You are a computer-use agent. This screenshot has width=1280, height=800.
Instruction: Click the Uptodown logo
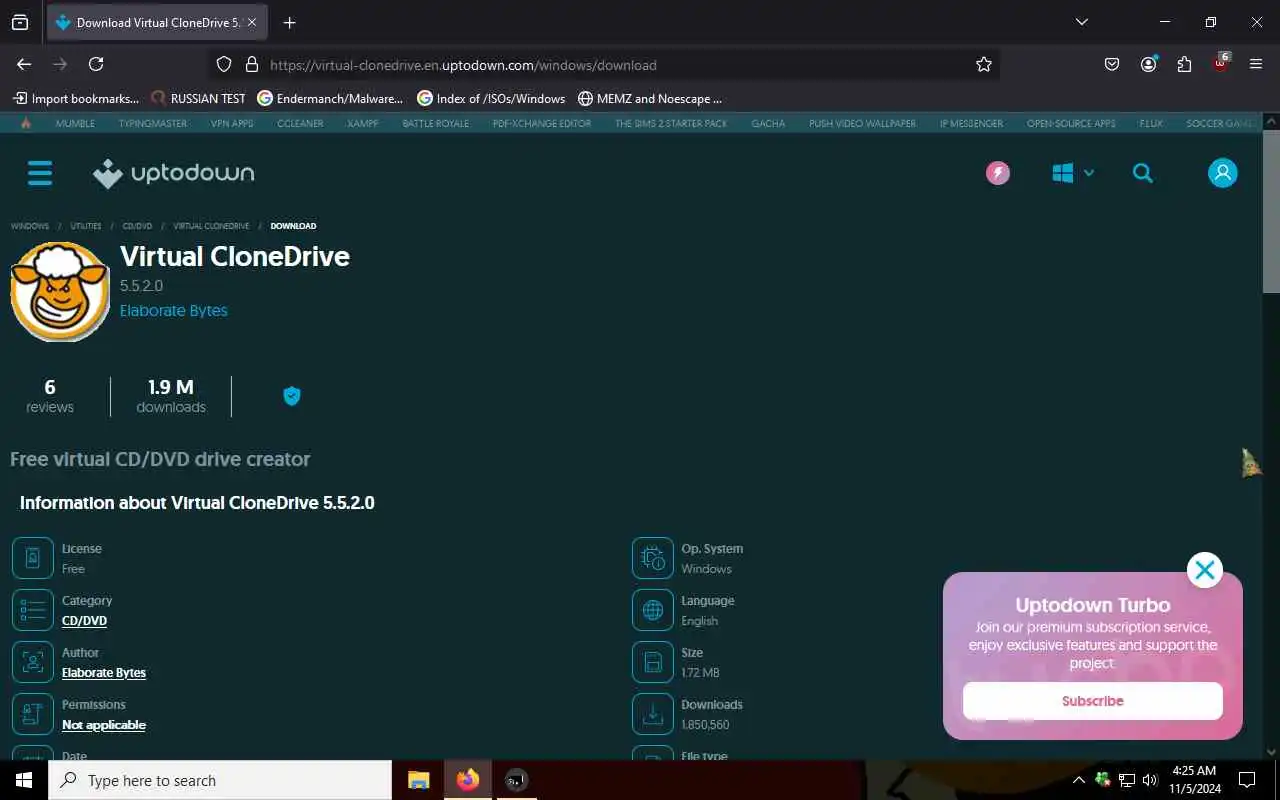click(173, 173)
